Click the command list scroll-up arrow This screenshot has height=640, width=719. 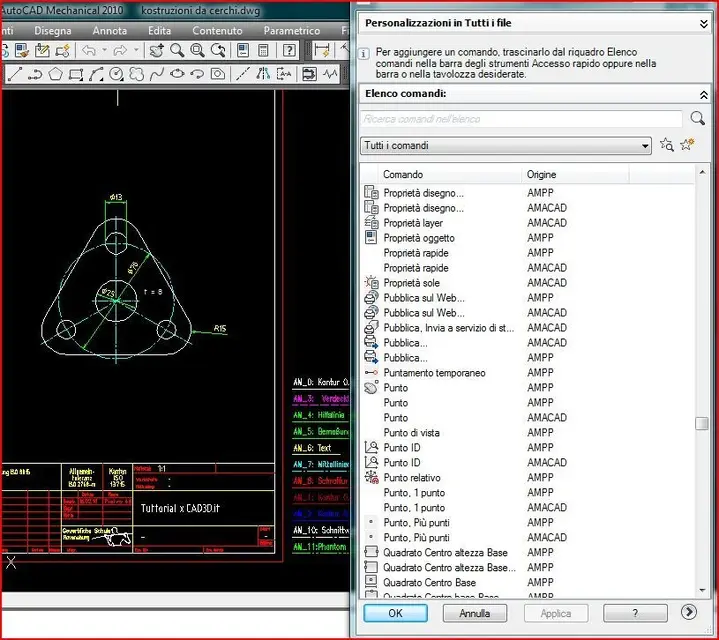(x=702, y=172)
